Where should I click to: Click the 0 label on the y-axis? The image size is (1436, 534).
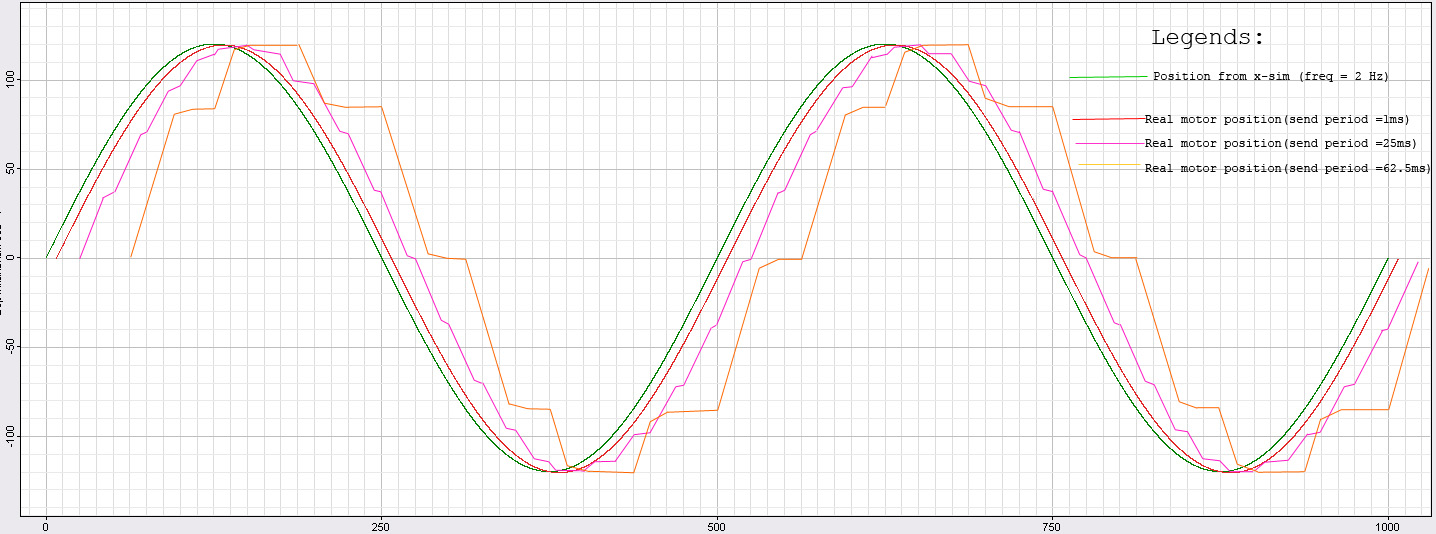point(8,258)
